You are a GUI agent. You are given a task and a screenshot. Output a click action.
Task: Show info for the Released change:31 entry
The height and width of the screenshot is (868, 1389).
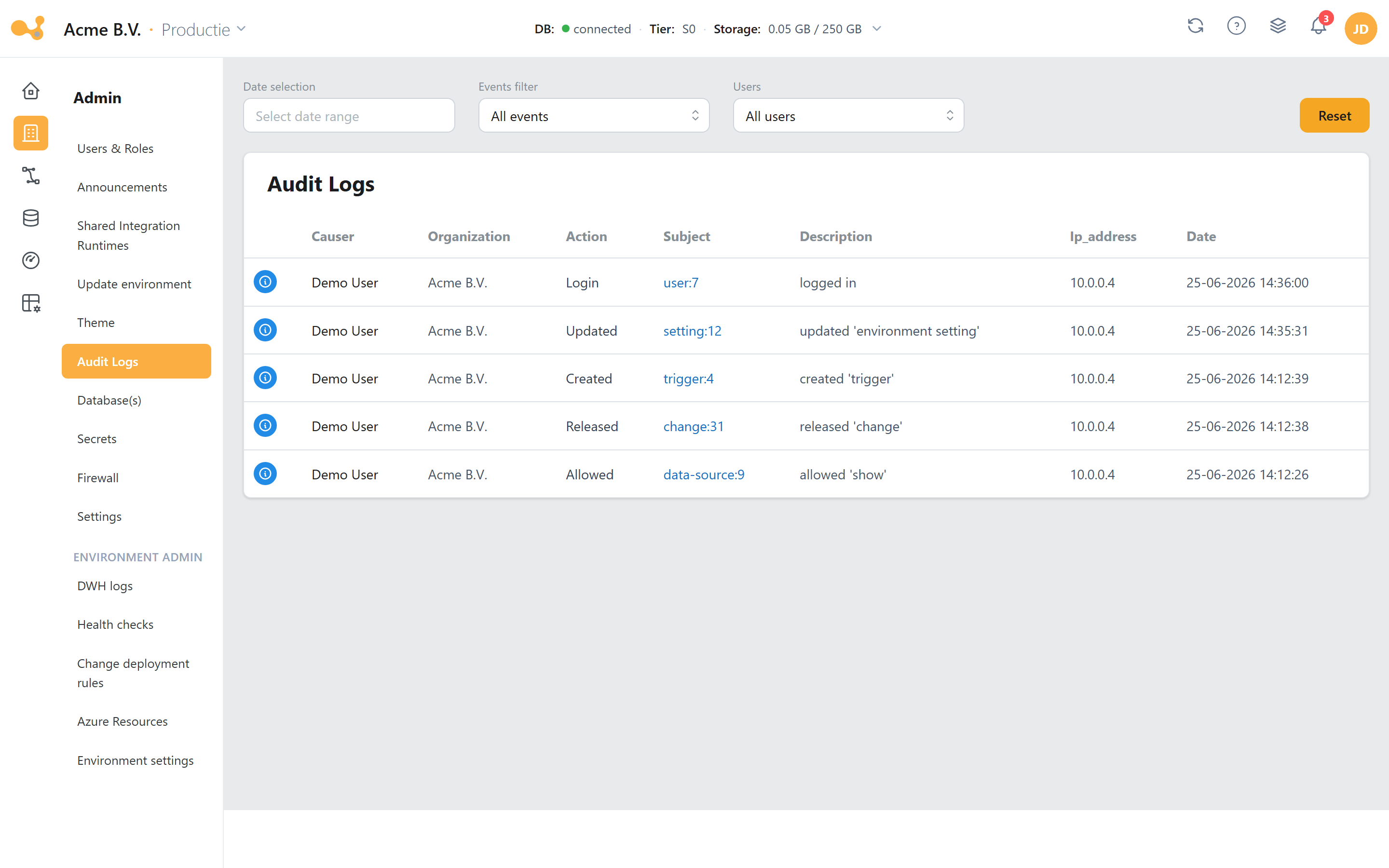(x=265, y=425)
